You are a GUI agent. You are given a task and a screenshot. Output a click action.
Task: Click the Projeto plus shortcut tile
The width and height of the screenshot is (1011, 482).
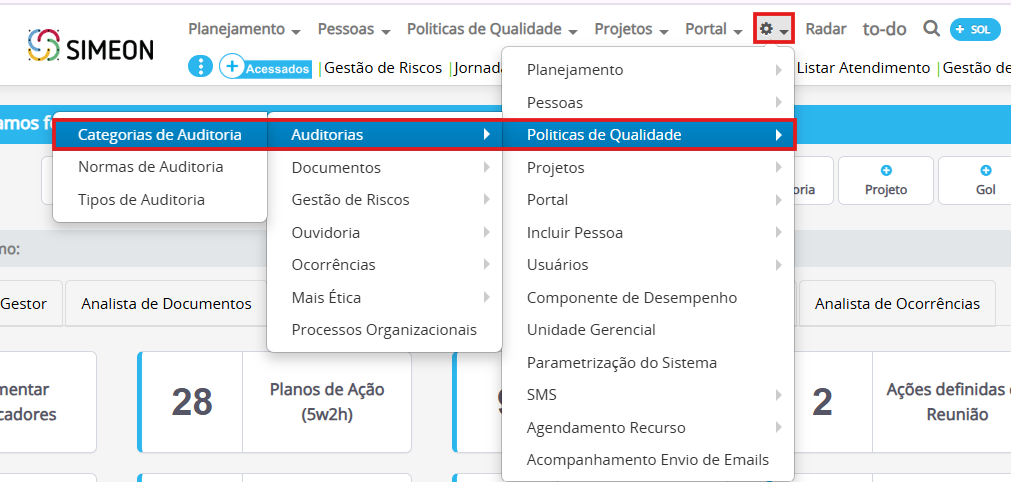pyautogui.click(x=885, y=180)
